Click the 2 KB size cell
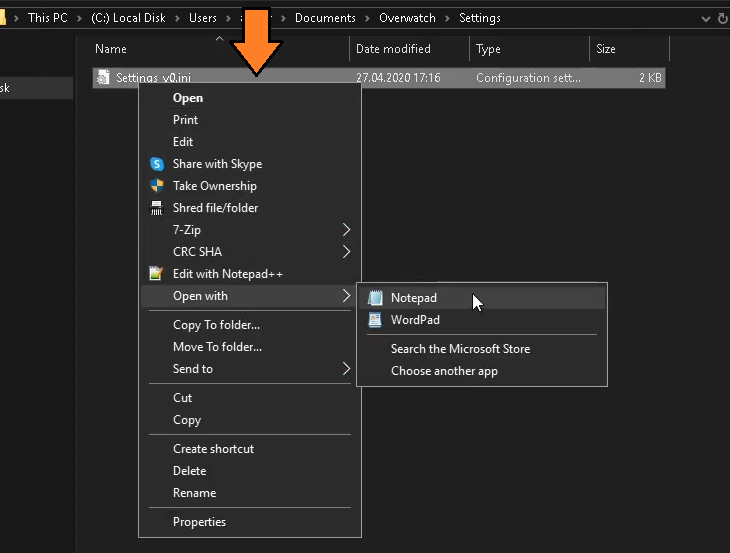 point(650,78)
